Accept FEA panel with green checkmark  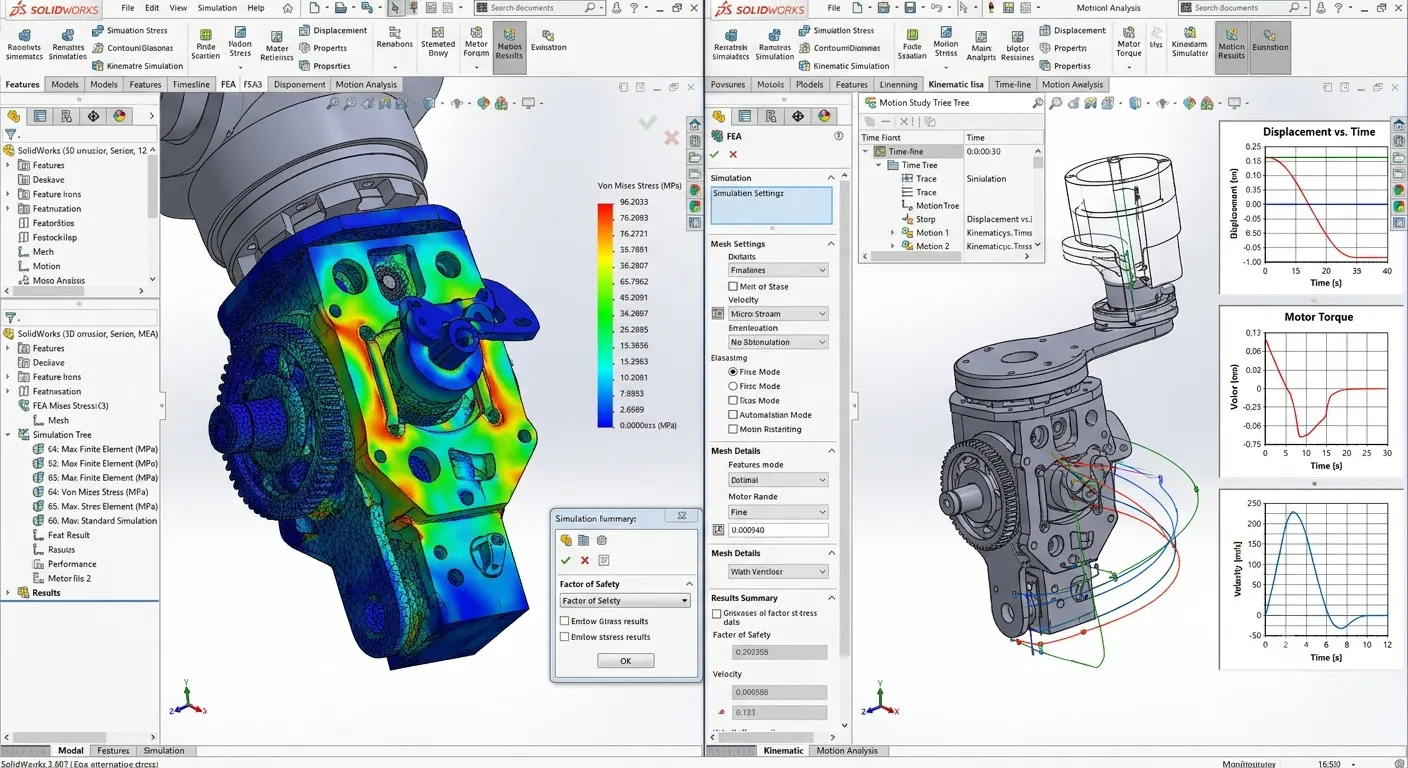click(x=715, y=154)
